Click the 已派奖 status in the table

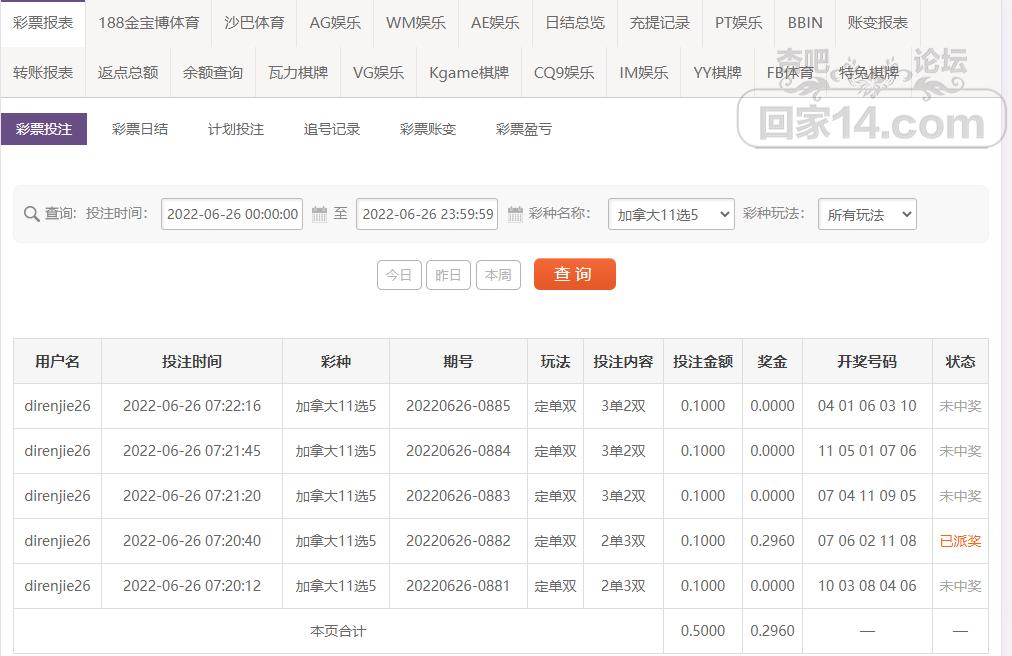coord(959,540)
